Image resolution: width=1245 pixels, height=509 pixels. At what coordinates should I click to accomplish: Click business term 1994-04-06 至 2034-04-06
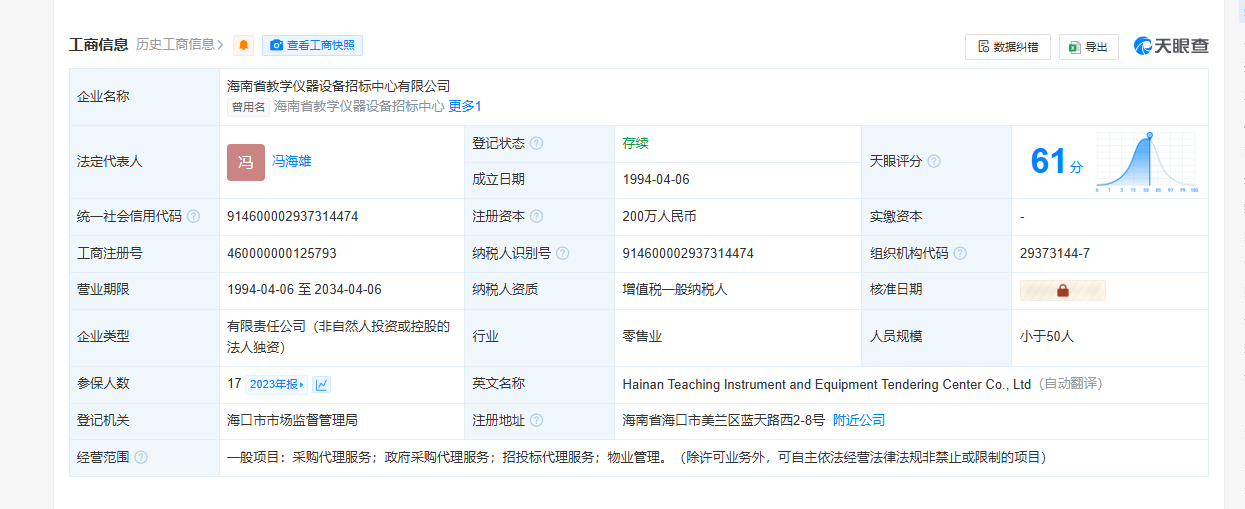point(304,290)
